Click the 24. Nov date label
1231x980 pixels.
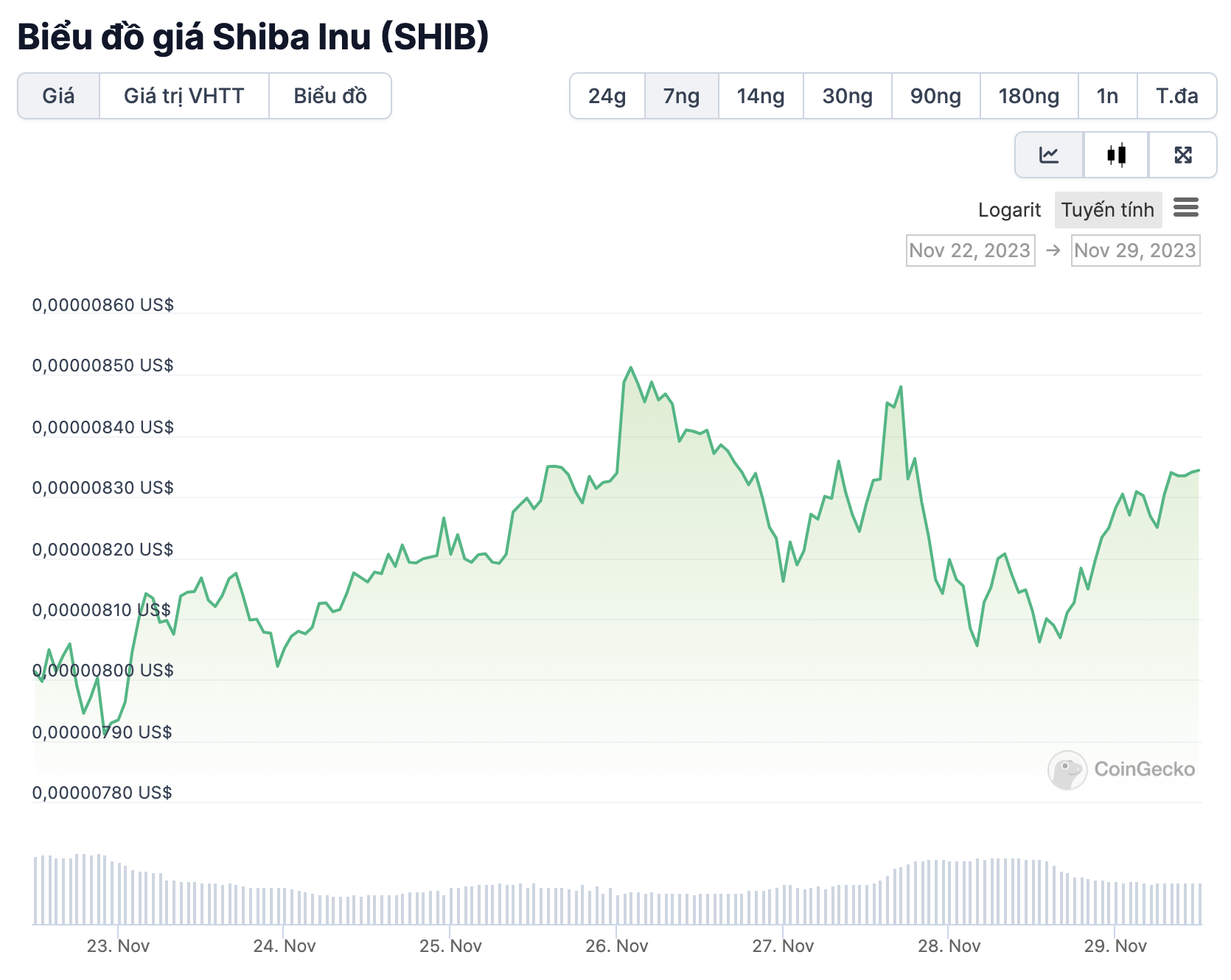pos(285,946)
